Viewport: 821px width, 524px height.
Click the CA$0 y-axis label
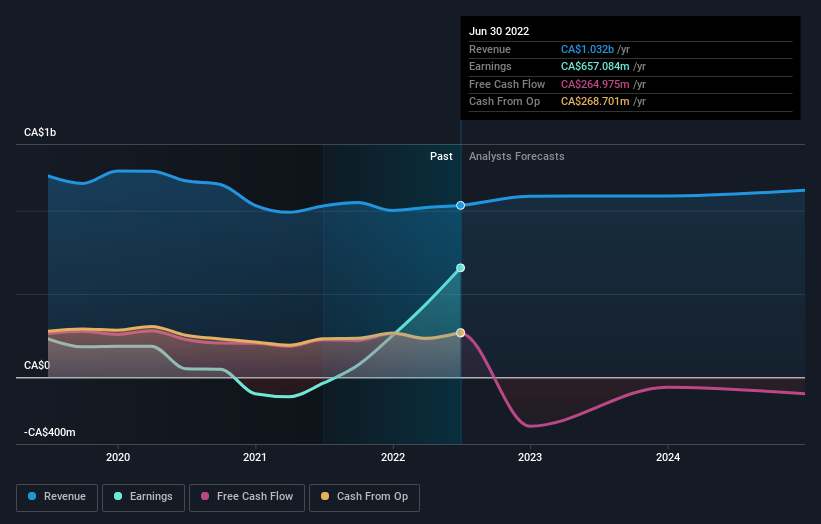[37, 365]
